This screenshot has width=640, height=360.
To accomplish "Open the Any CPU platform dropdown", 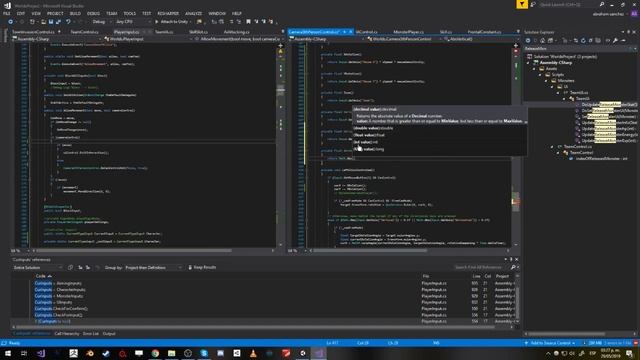I will (133, 22).
